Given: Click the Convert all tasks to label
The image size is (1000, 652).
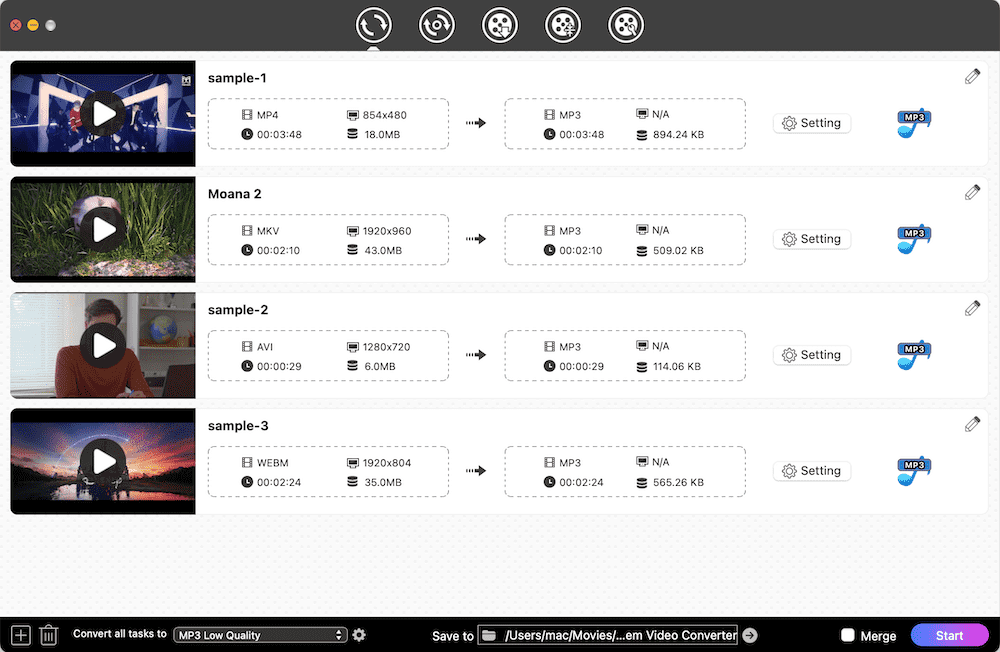Looking at the screenshot, I should pyautogui.click(x=119, y=633).
